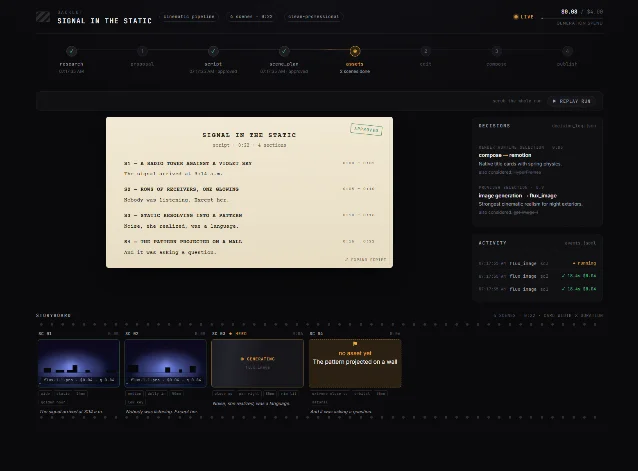This screenshot has width=638, height=471.
Task: Click the cinematic pipeline tag pill
Action: pos(189,17)
